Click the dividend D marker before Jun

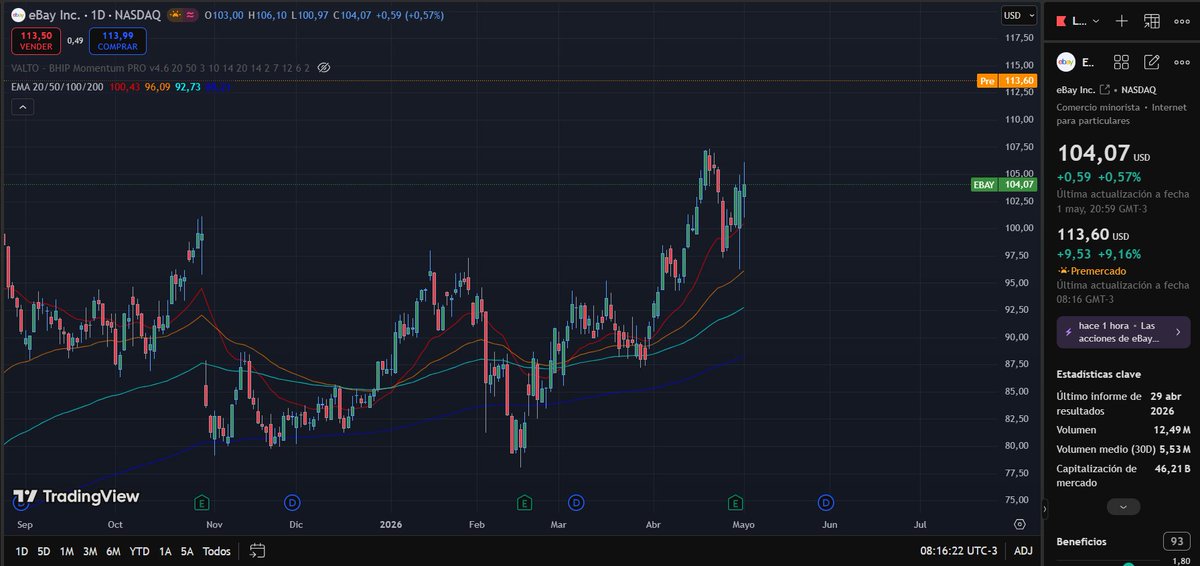point(826,501)
